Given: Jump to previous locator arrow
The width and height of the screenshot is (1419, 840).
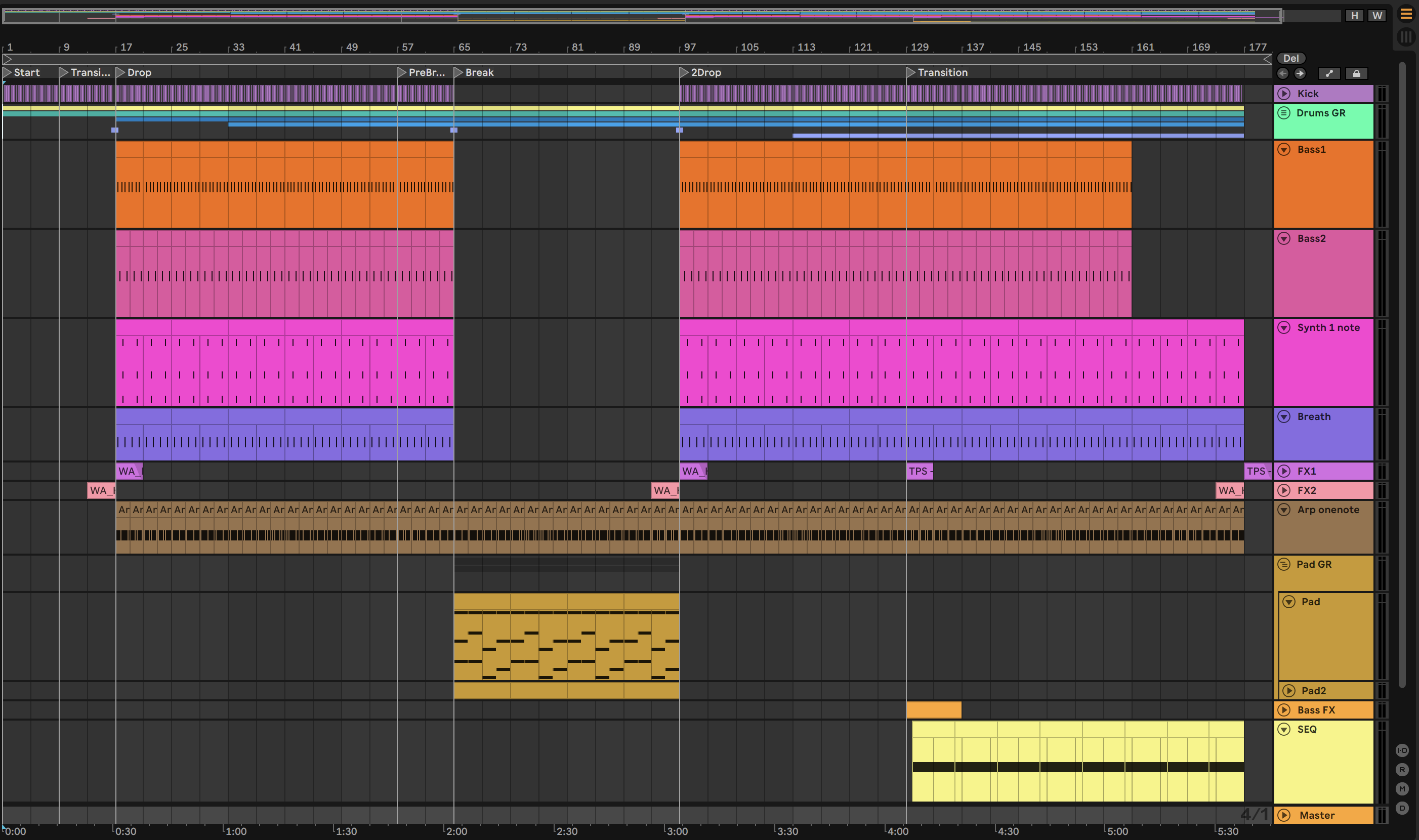Looking at the screenshot, I should click(x=1283, y=73).
